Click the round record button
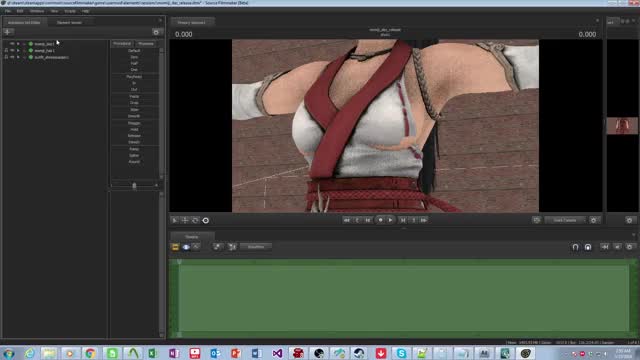The image size is (640, 360). (x=380, y=220)
